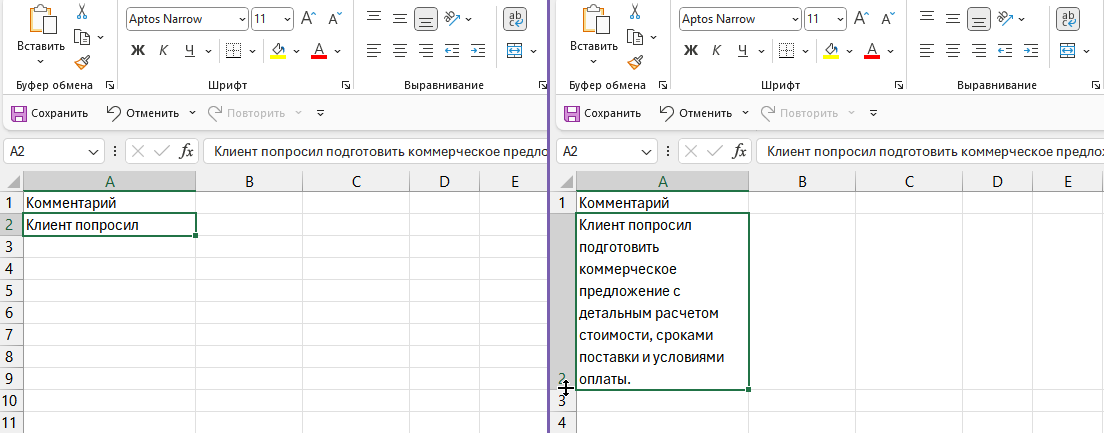Increase font size in right window

861,19
